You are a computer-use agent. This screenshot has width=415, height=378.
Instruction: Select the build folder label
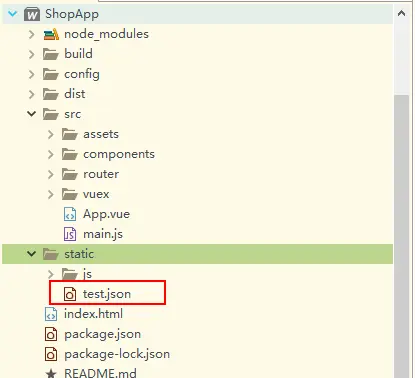(78, 54)
